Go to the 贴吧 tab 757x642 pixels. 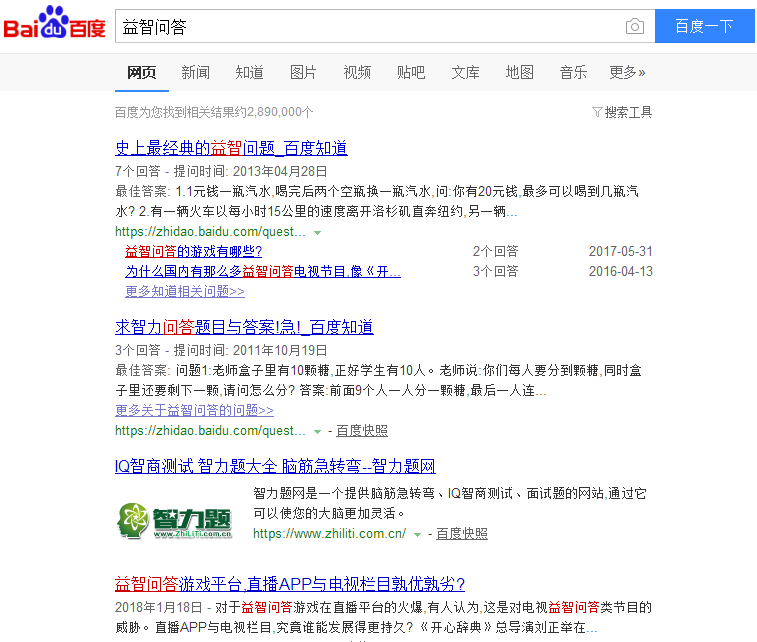pos(411,72)
